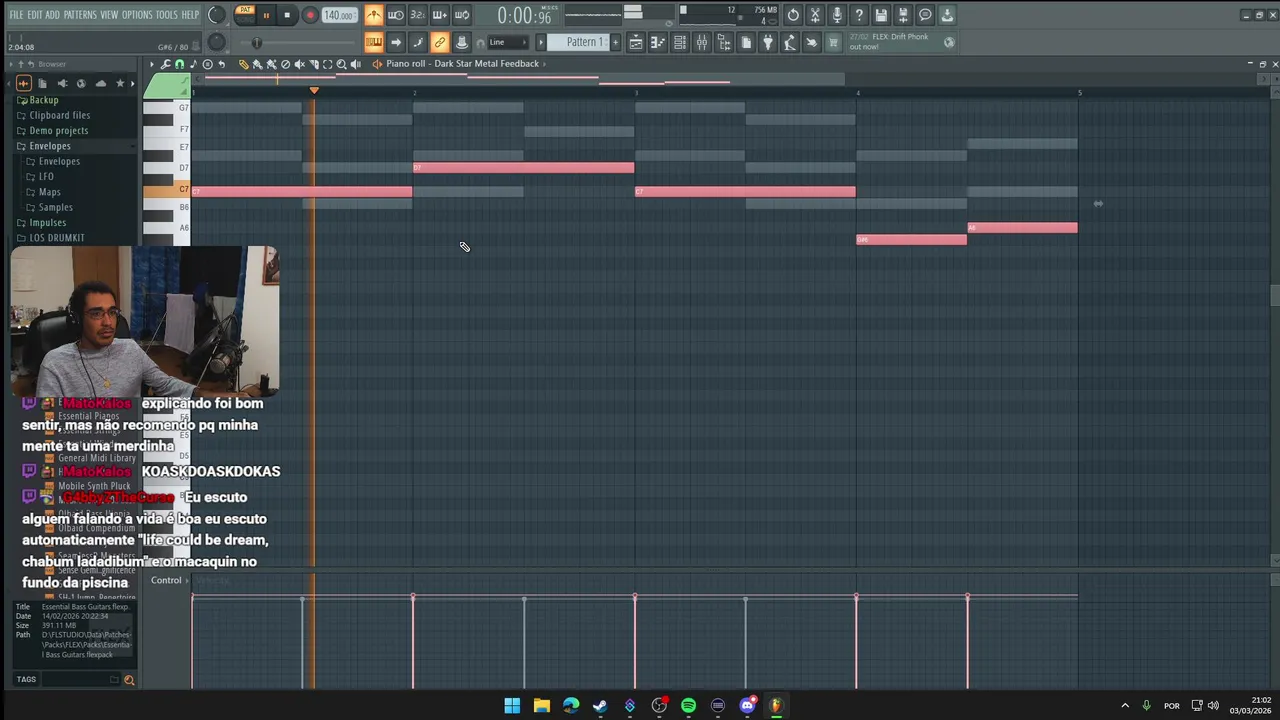Open the tempo tapper icon
The width and height of the screenshot is (1280, 720).
790,42
